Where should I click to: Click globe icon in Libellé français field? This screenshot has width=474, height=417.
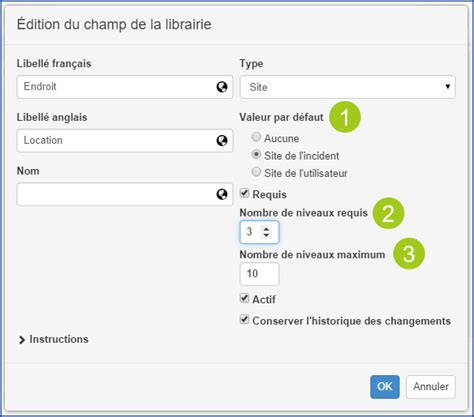[x=222, y=87]
